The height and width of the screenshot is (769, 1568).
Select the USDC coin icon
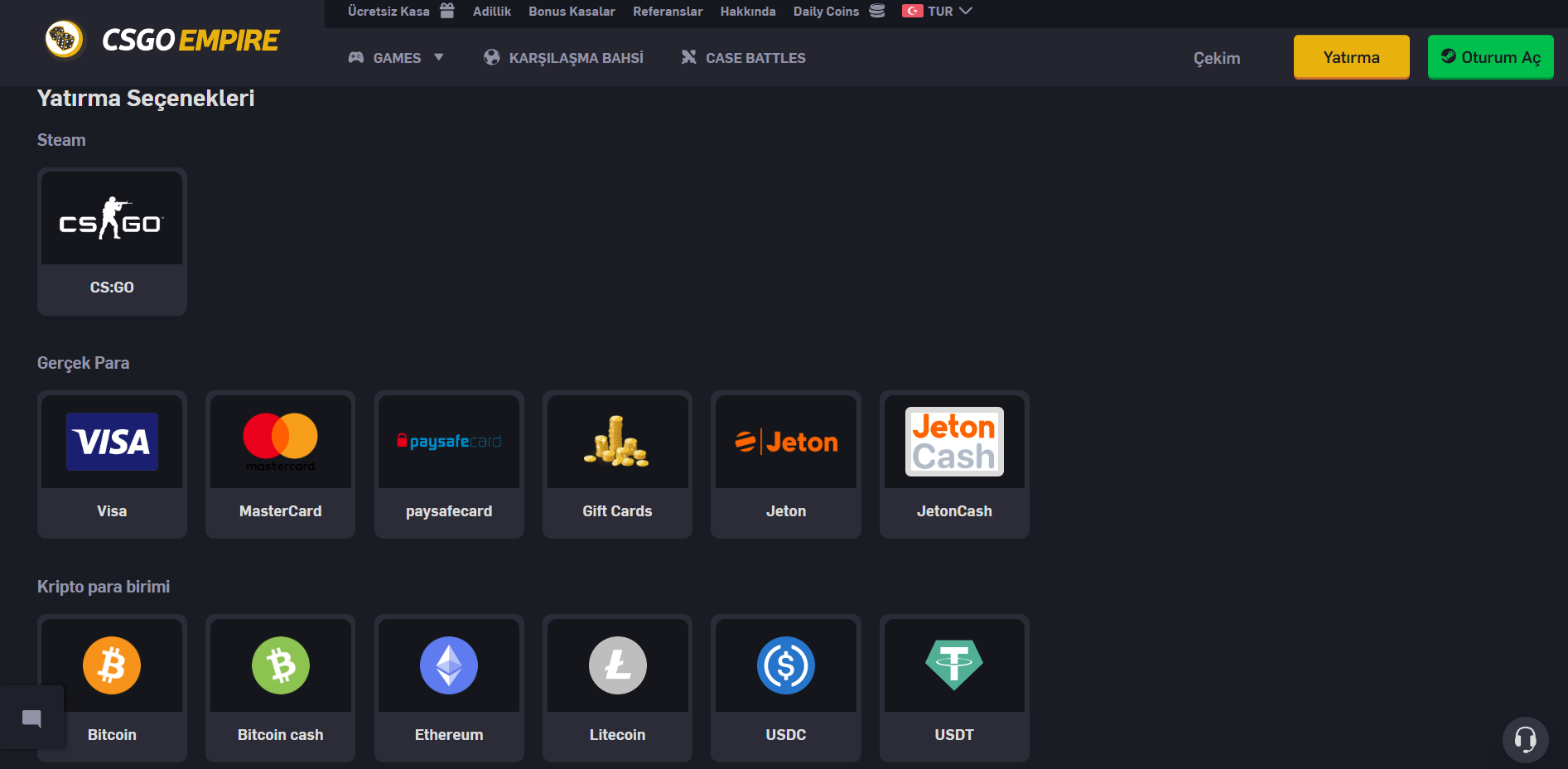tap(785, 666)
